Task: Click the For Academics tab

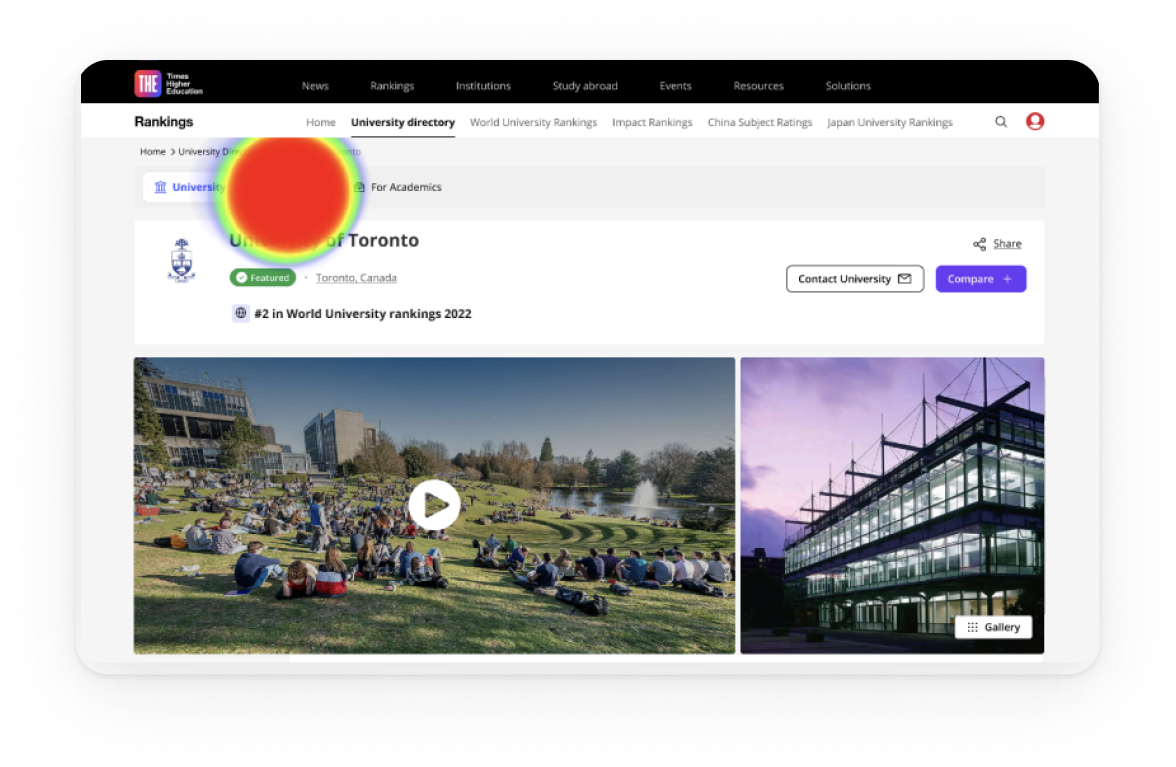Action: click(405, 187)
